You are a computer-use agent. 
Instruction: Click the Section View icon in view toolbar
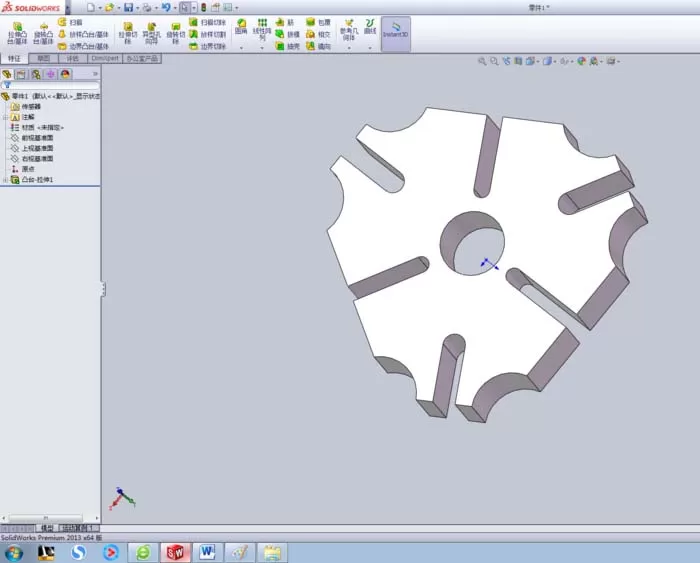(518, 61)
